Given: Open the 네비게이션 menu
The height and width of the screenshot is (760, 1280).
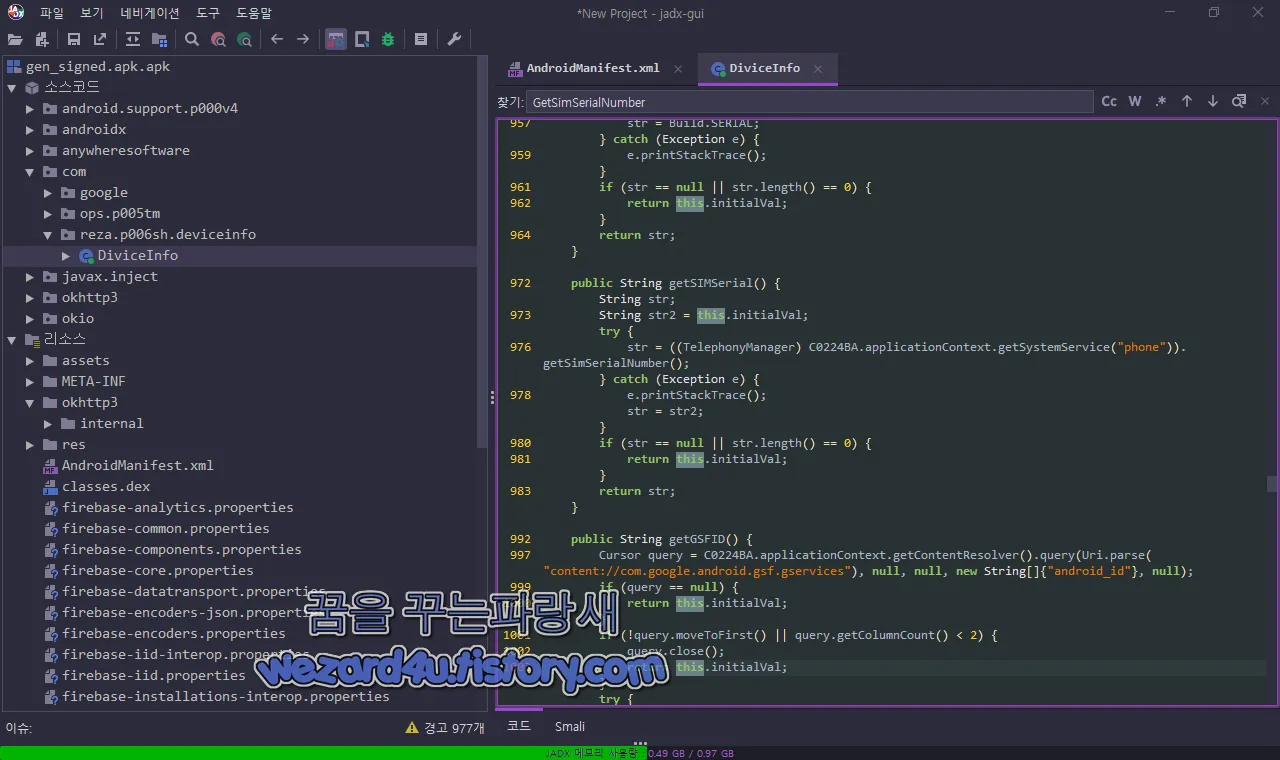Looking at the screenshot, I should 150,13.
